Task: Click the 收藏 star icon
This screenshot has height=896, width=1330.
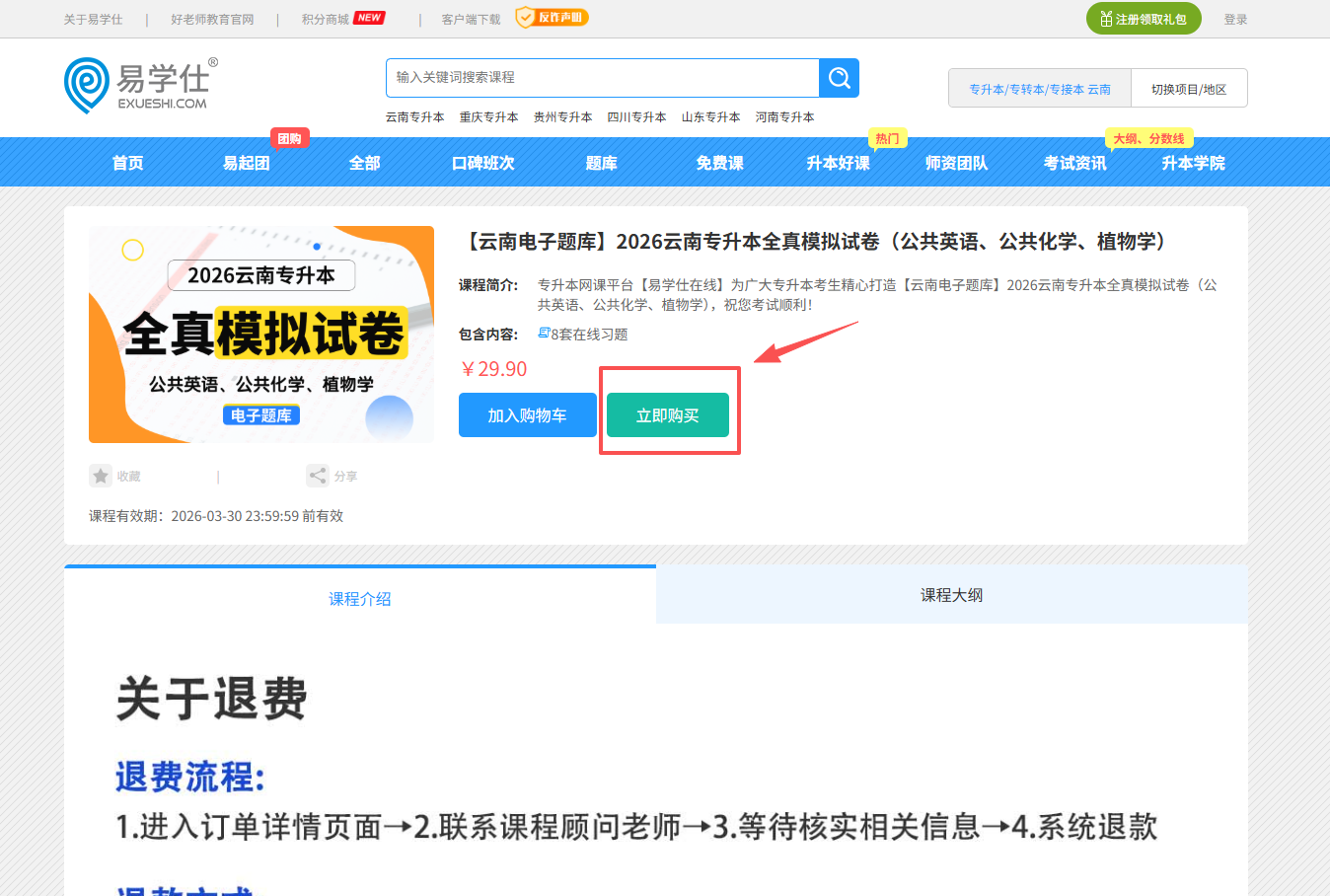Action: 101,476
